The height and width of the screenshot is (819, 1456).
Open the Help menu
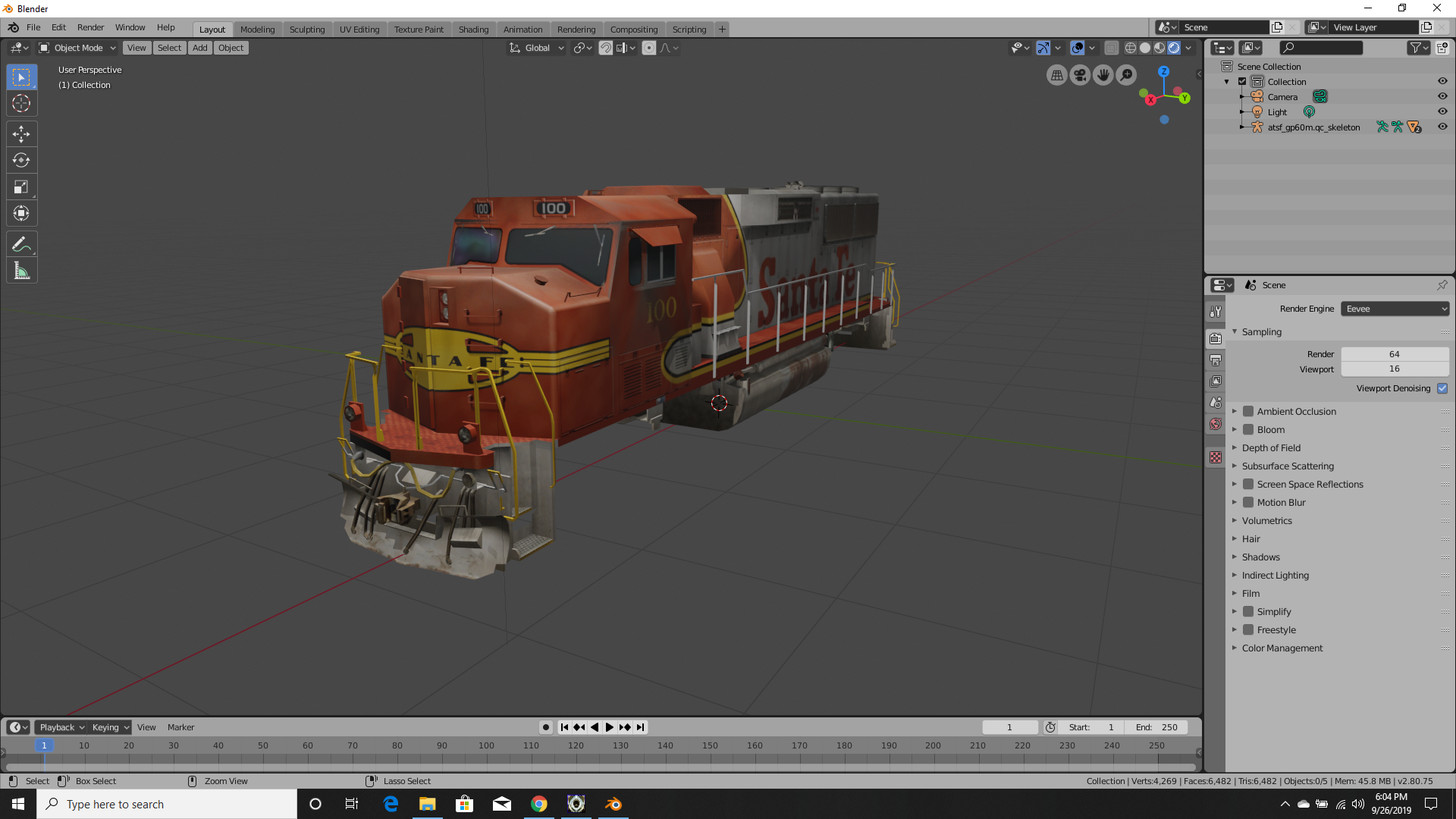165,27
